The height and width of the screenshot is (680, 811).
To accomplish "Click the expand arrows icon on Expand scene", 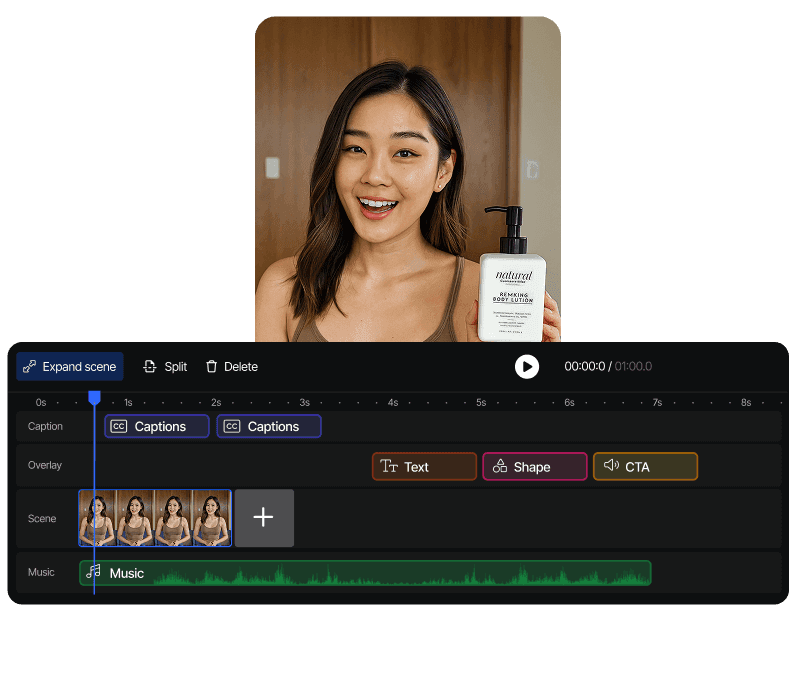I will coord(29,367).
